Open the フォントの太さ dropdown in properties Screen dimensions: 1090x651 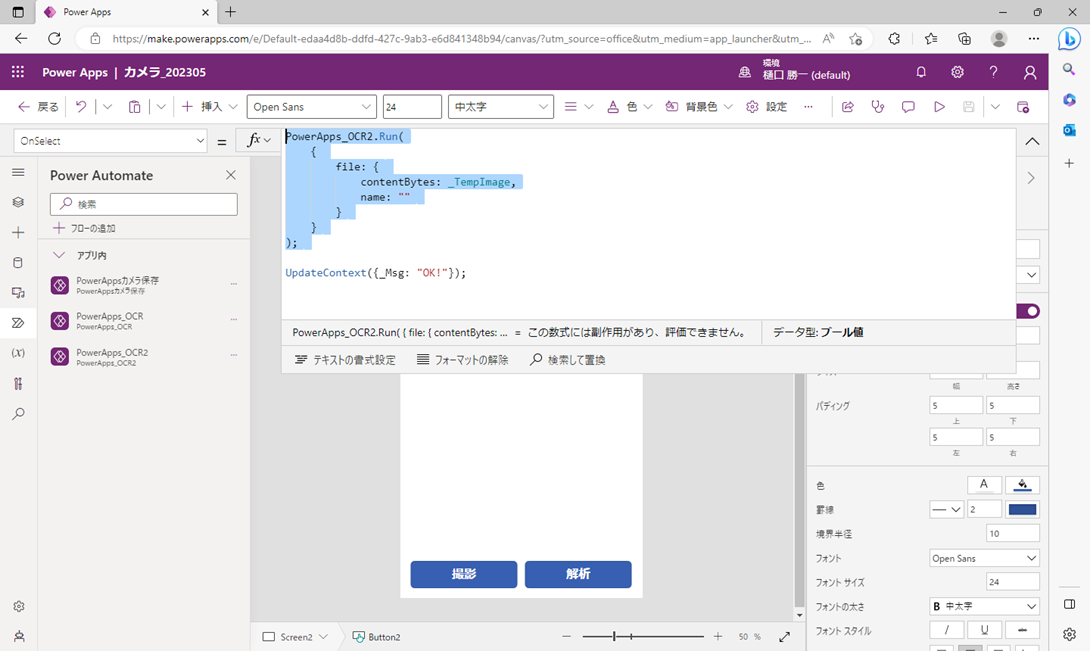[984, 606]
